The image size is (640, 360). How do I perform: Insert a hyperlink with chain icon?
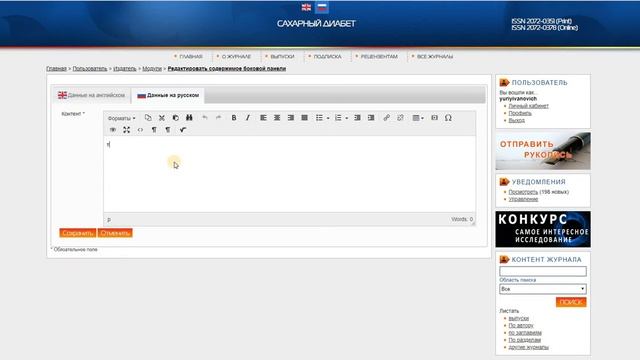pyautogui.click(x=387, y=118)
